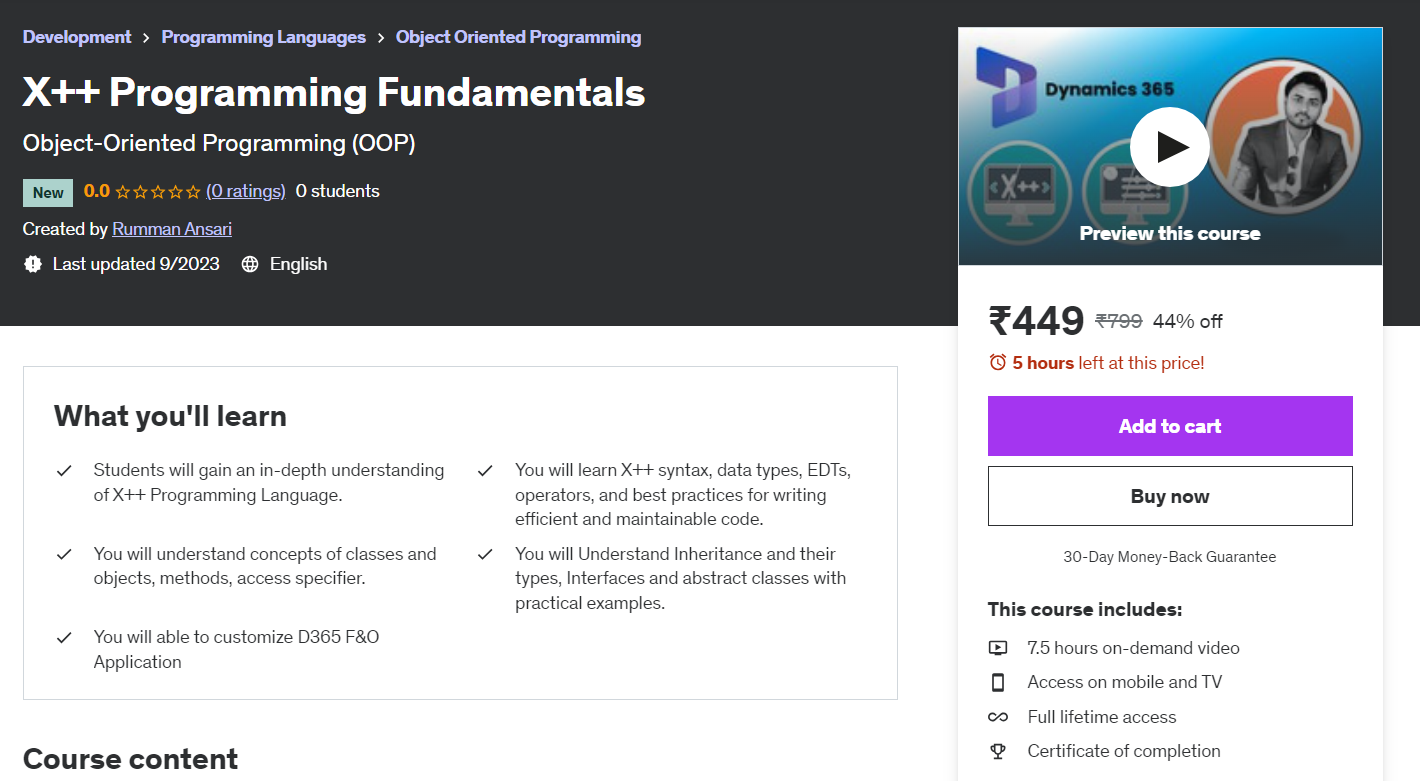Click the last updated badge icon
The image size is (1420, 781).
33,264
